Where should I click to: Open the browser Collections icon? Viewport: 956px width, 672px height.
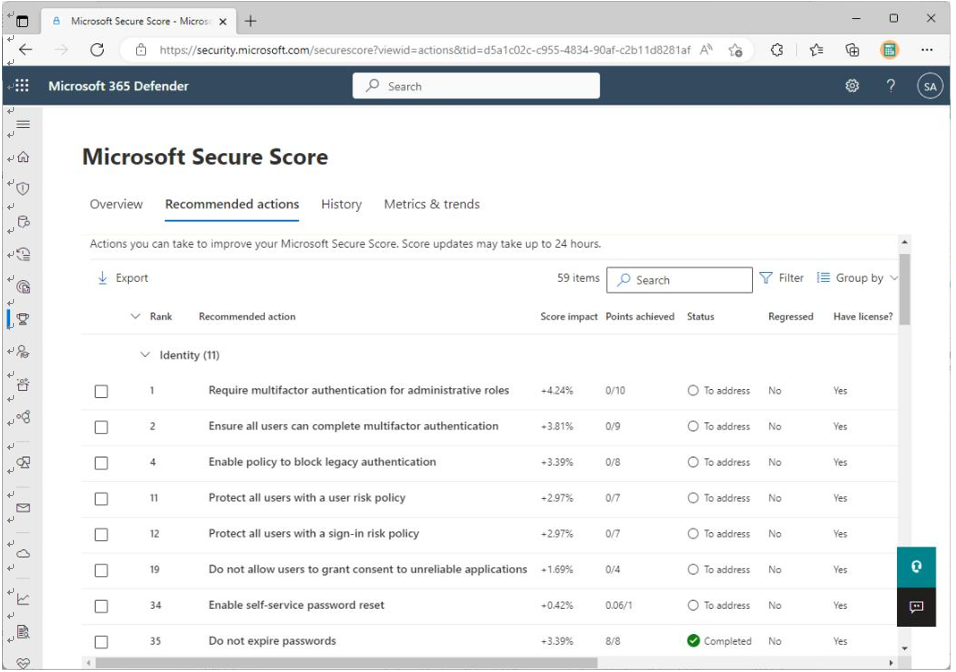tap(852, 50)
